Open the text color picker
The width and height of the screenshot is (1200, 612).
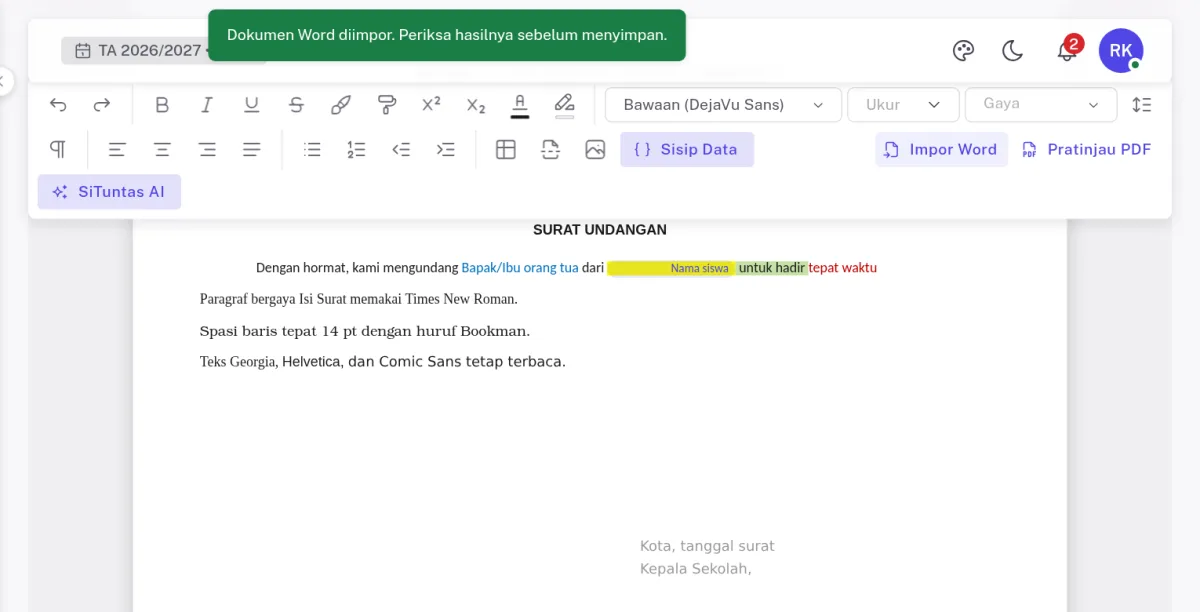(x=520, y=105)
